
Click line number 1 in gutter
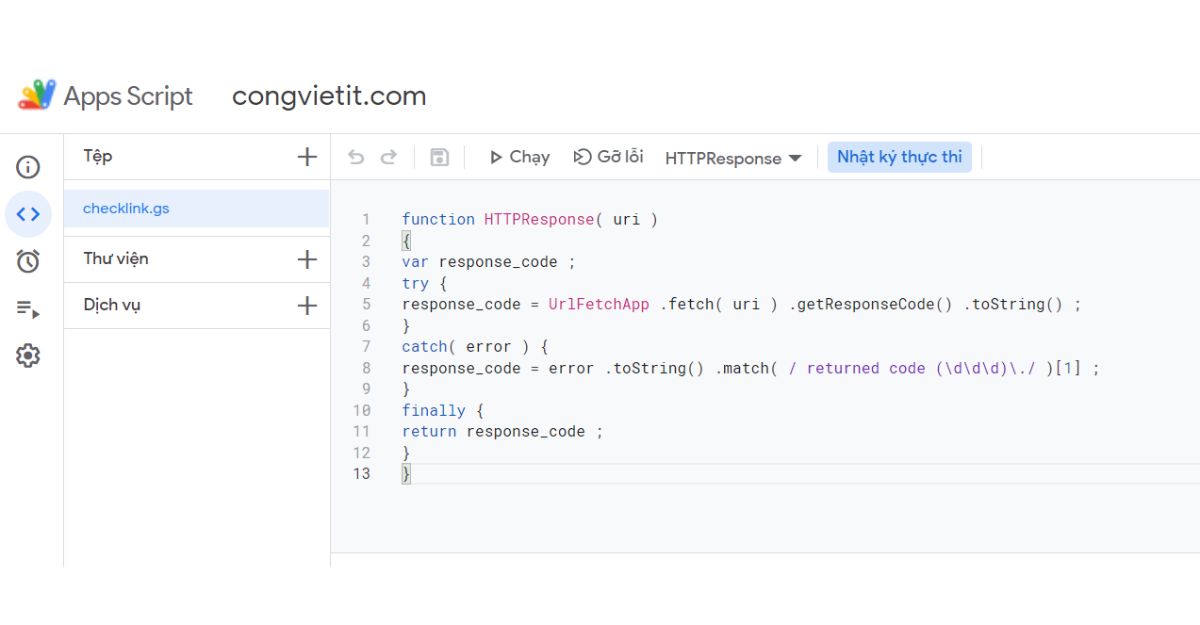[x=366, y=219]
